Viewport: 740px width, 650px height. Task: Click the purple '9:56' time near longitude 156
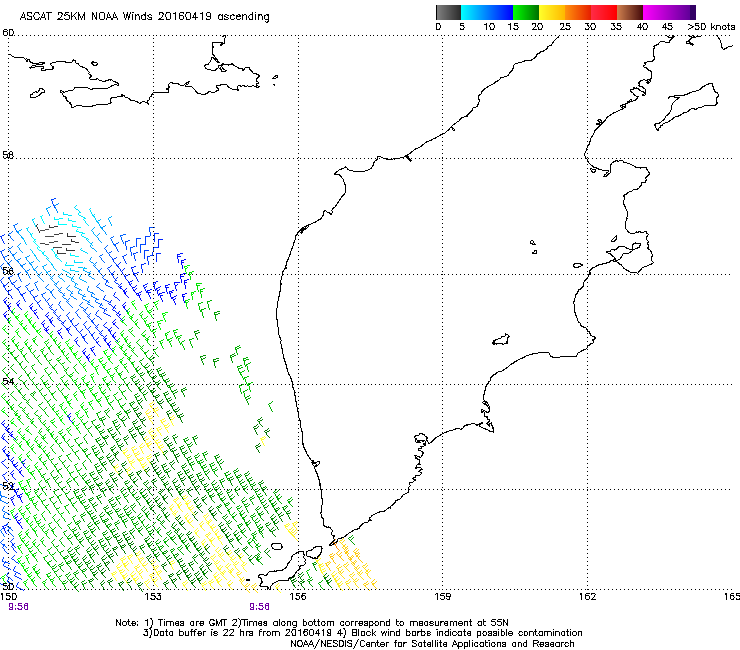260,607
